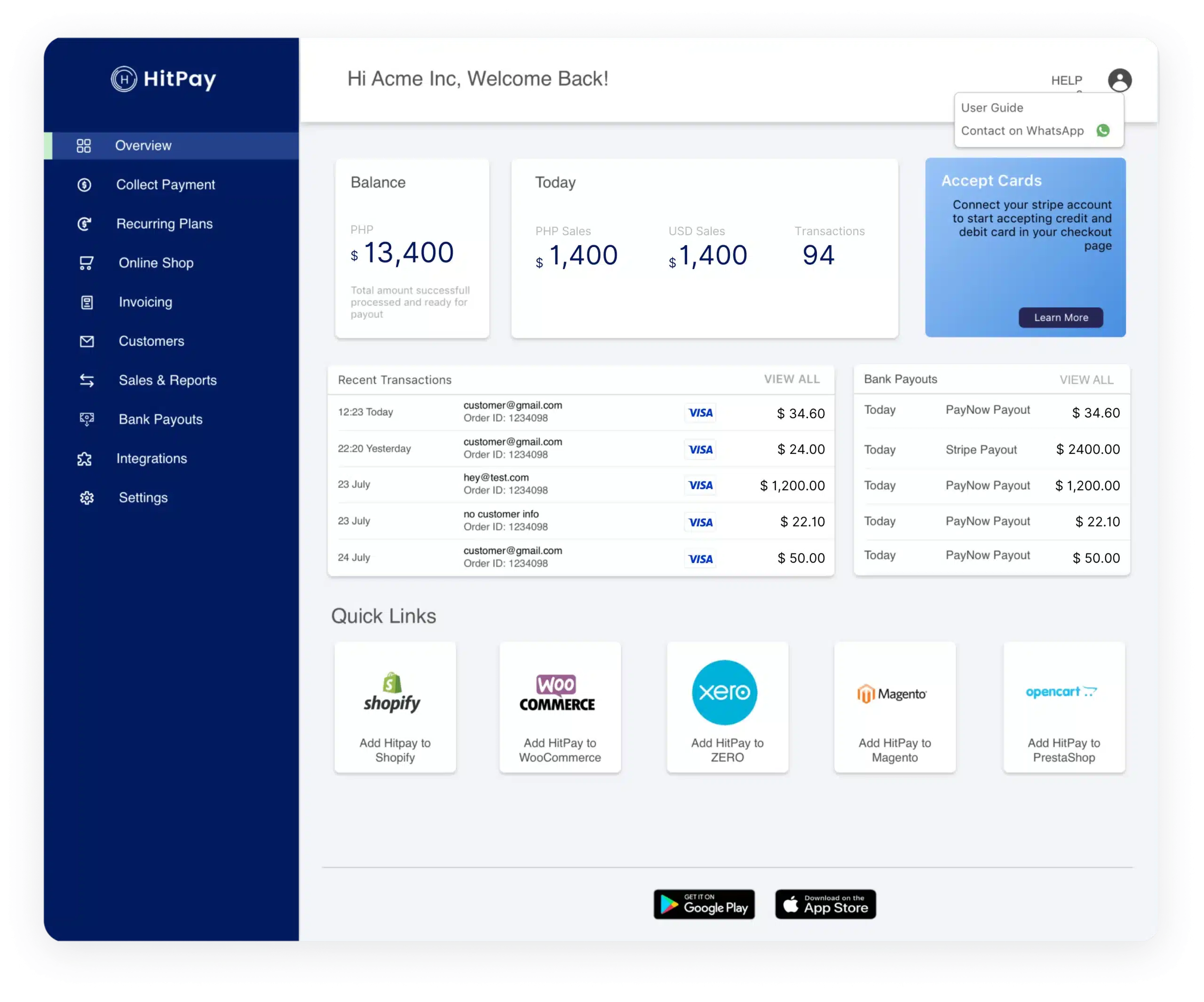1204x1002 pixels.
Task: Click the Invoicing sidebar icon
Action: [84, 301]
